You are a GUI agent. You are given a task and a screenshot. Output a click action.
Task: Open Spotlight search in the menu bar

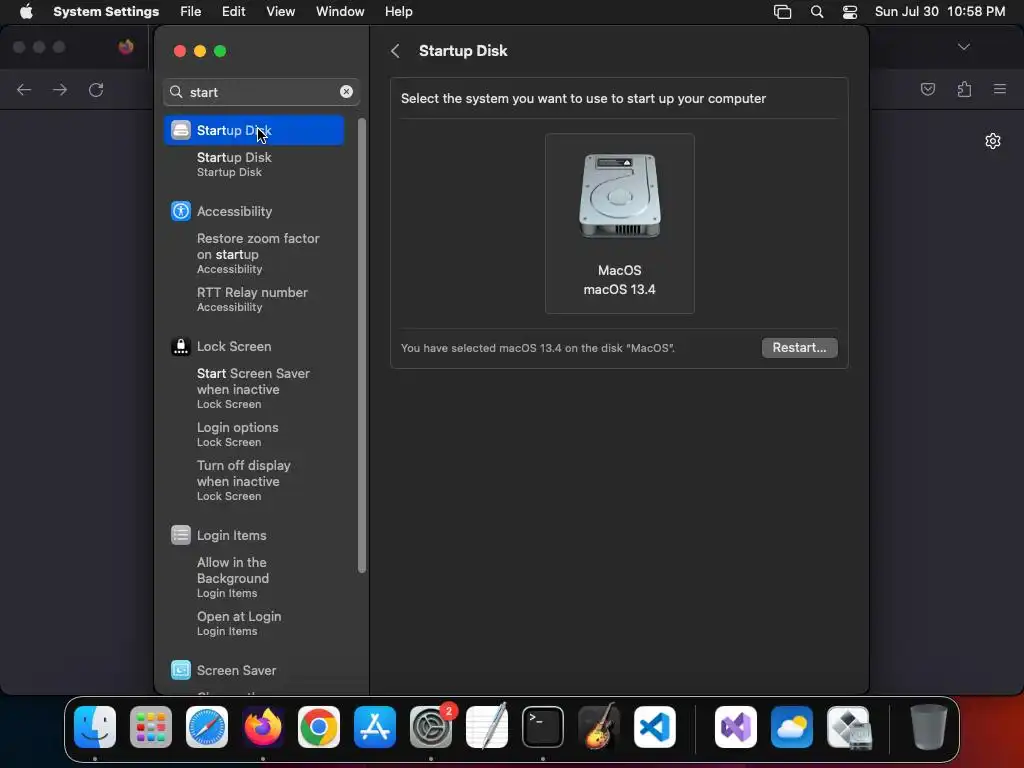[x=817, y=12]
